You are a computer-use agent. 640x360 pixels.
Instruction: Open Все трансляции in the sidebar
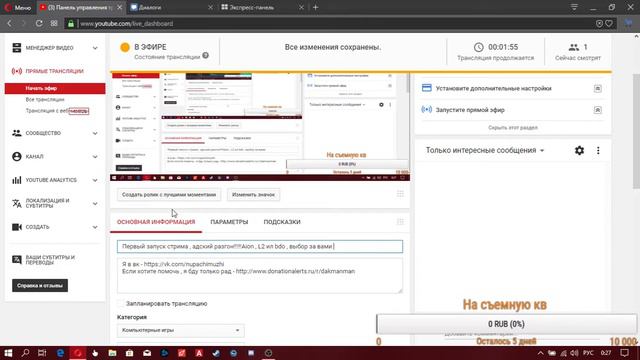click(x=45, y=100)
